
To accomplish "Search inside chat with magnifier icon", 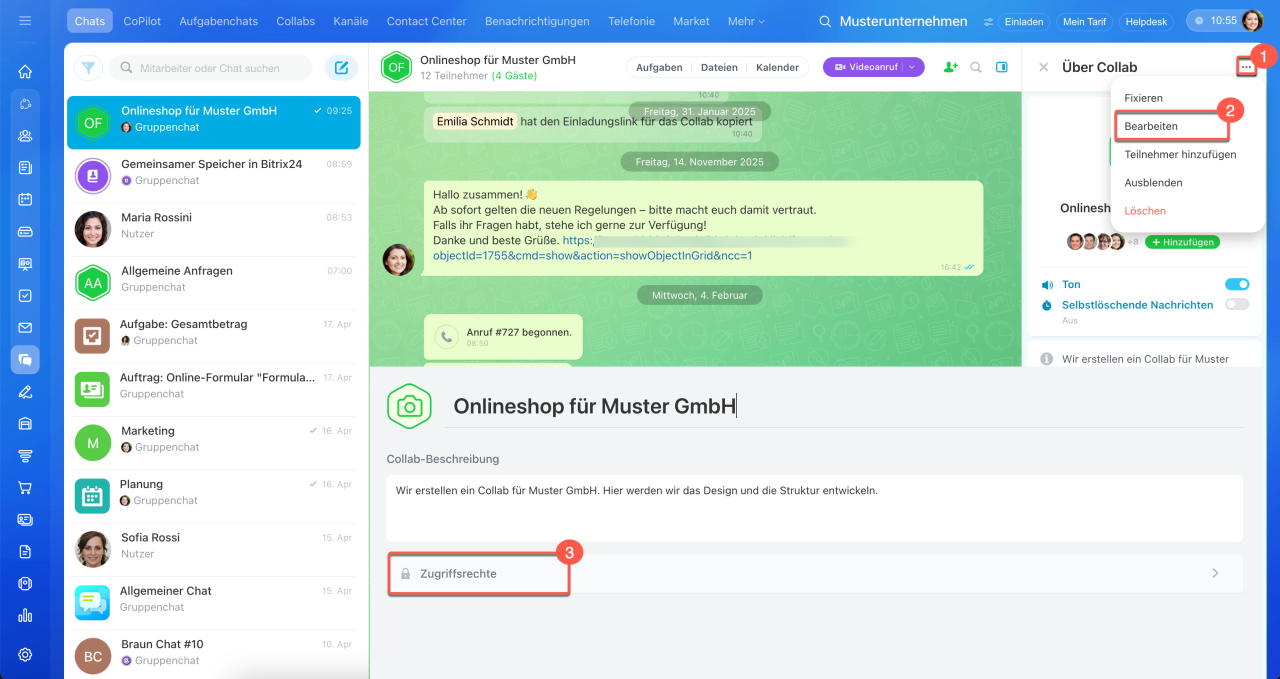I will [976, 67].
